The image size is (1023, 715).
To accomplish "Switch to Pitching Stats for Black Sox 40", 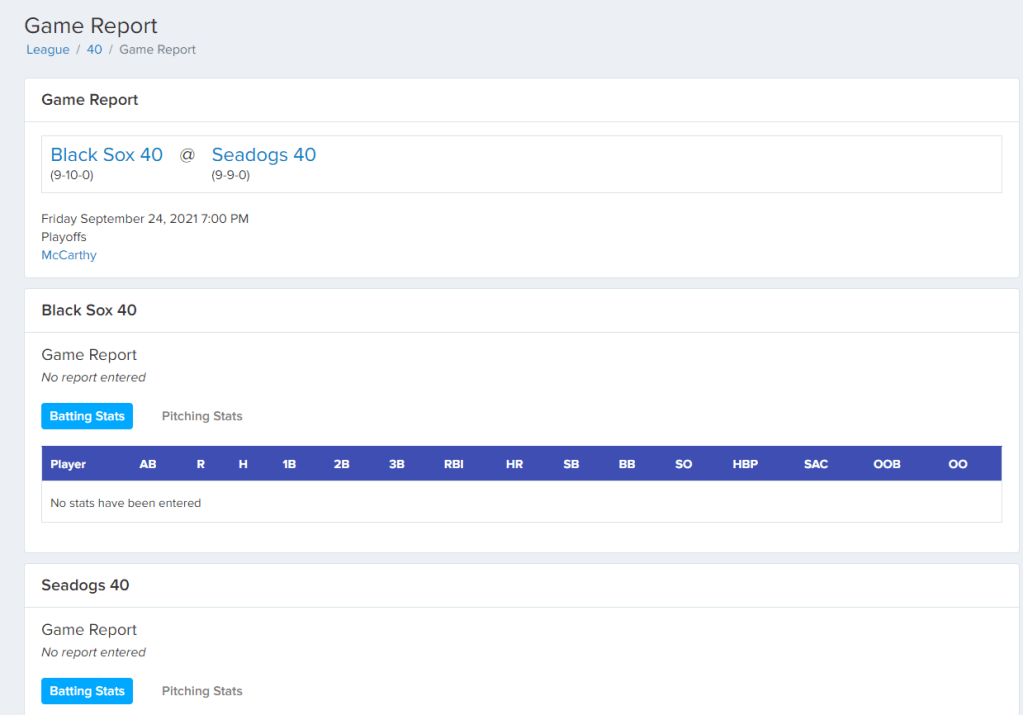I will [x=202, y=416].
